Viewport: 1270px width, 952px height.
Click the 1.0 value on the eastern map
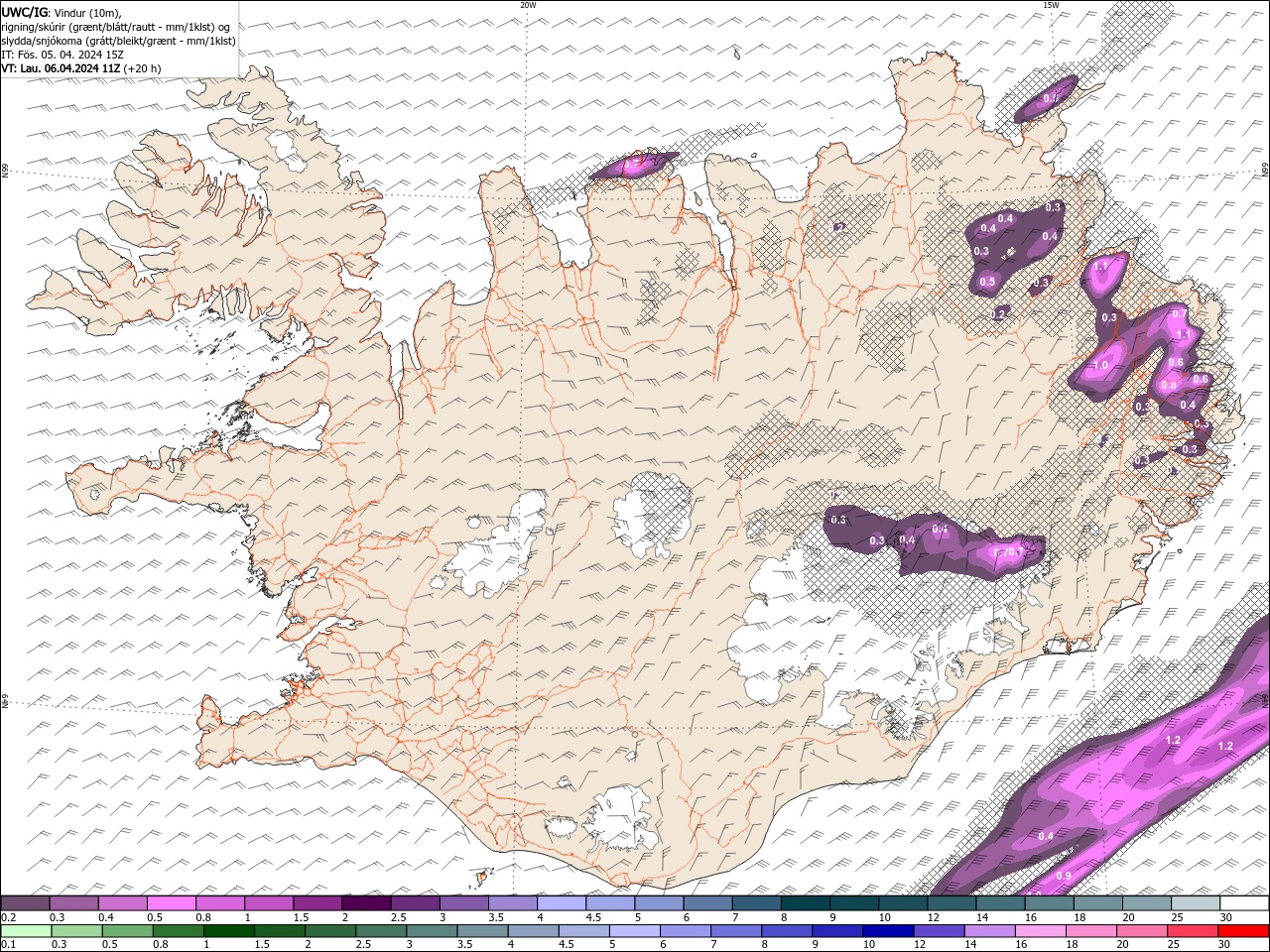tap(1100, 365)
